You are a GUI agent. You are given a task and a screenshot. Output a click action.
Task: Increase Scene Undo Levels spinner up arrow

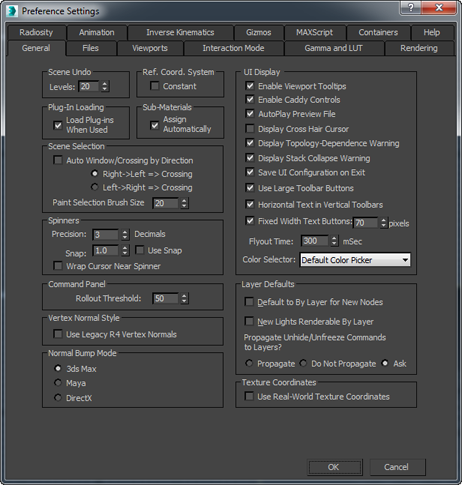[105, 84]
